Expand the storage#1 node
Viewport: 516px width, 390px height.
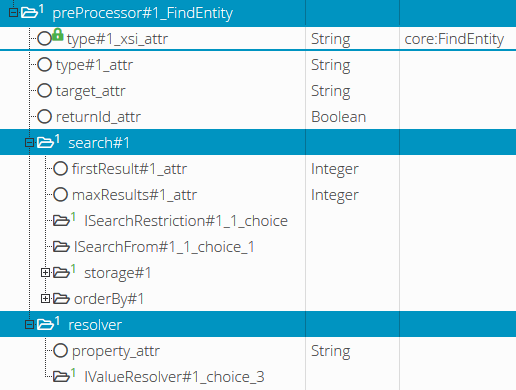[x=45, y=273]
